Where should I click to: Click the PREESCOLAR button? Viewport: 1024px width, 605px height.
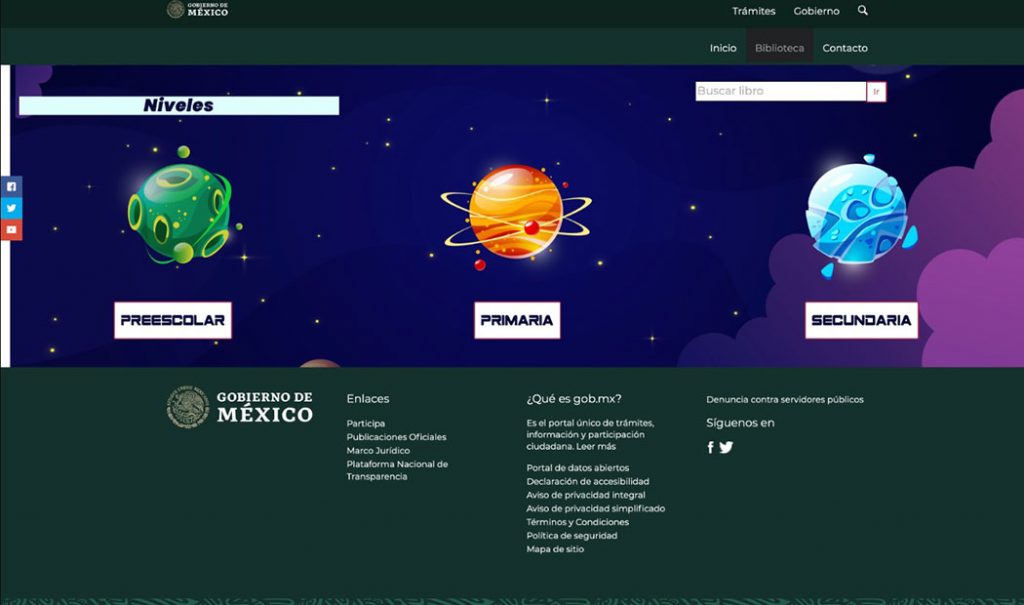click(x=173, y=320)
